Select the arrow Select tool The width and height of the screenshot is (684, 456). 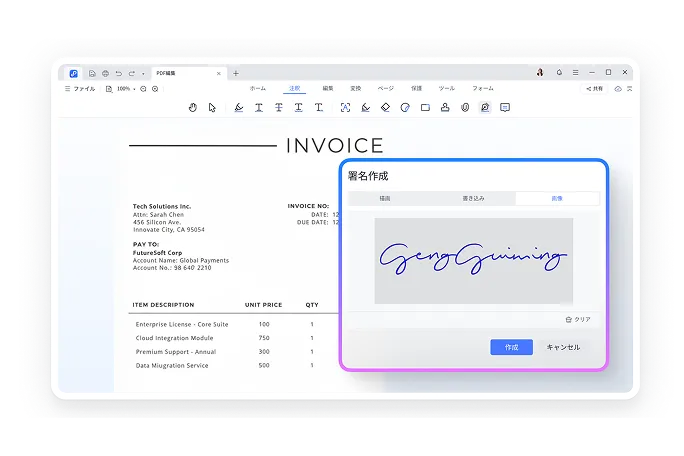(x=212, y=107)
